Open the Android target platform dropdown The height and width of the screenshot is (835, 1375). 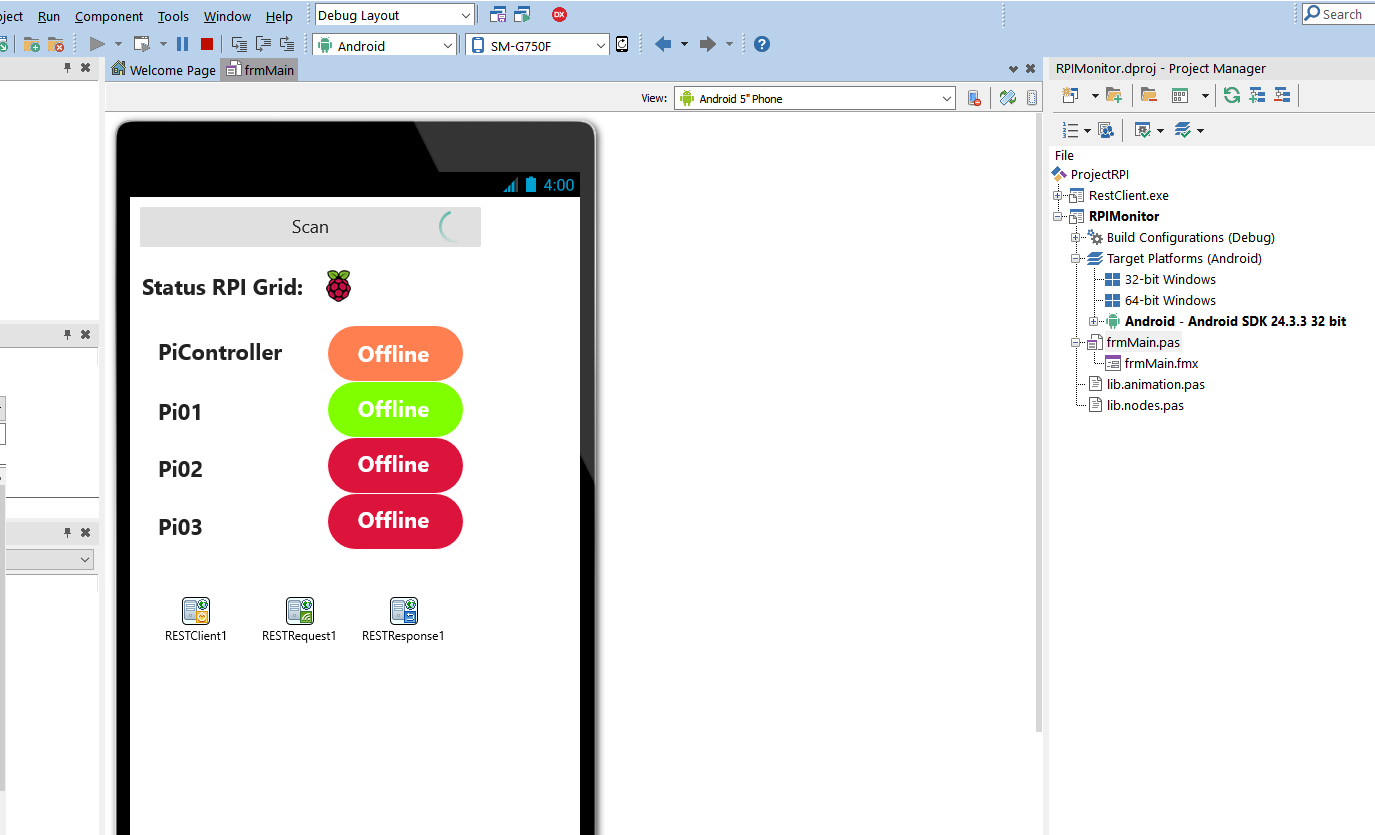[x=447, y=46]
